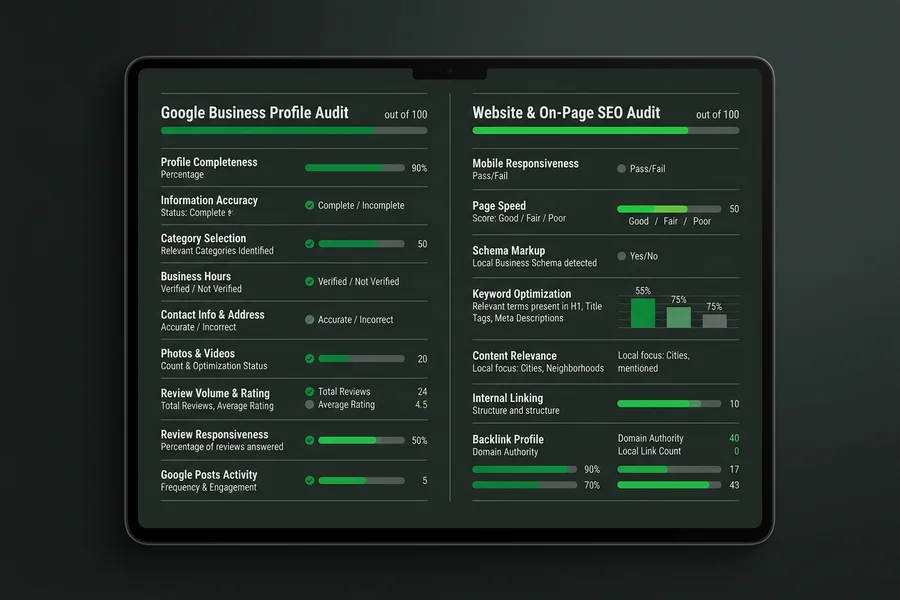Select the Schema Markup Yes/No status dot
The image size is (900, 600).
[621, 256]
